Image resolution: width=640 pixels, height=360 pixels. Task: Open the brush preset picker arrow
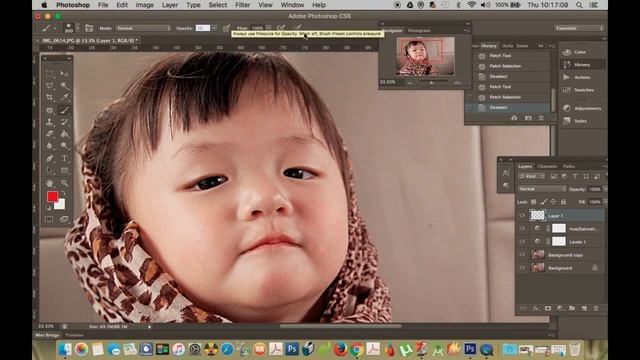78,28
